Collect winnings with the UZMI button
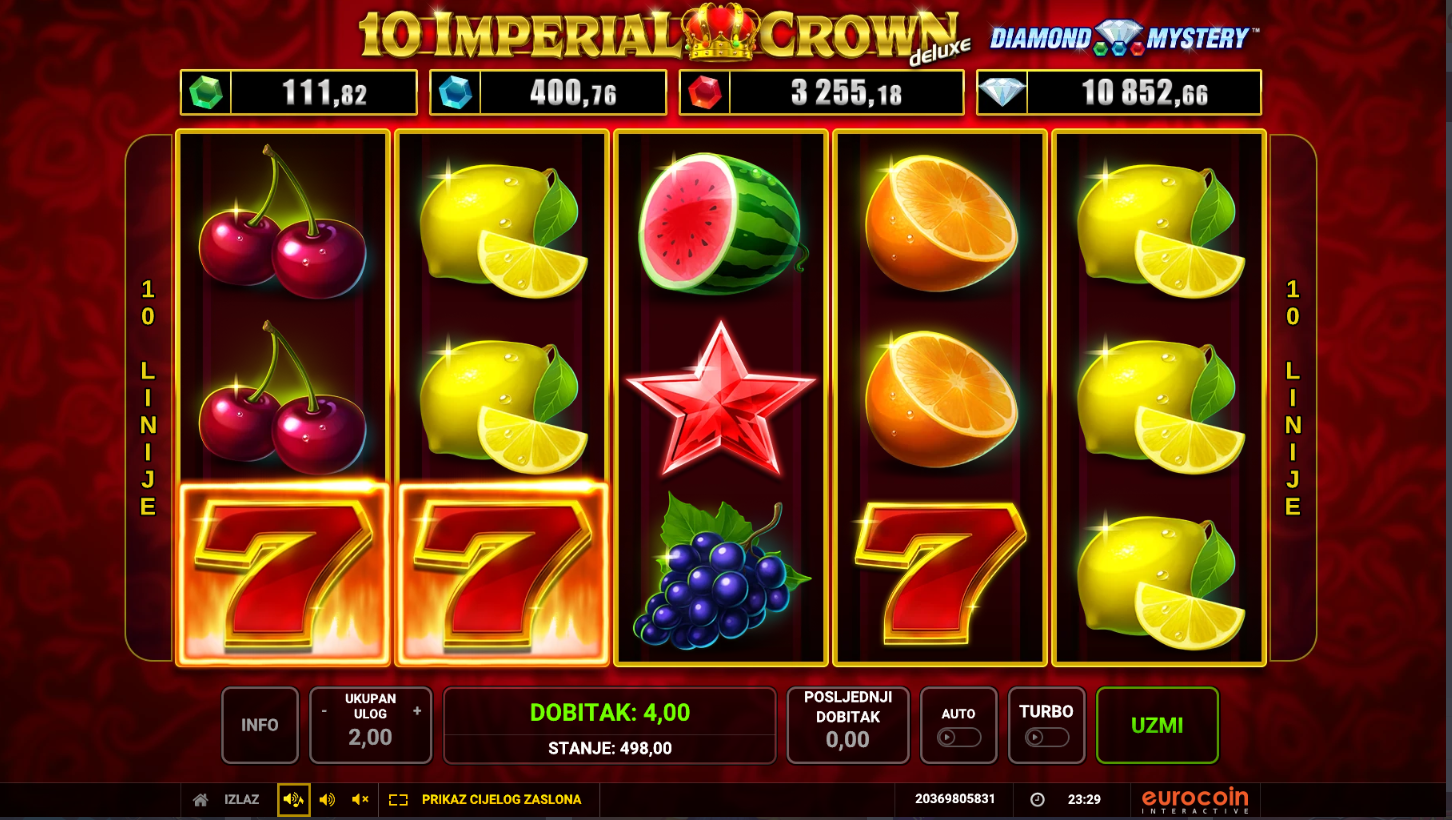 click(x=1157, y=725)
